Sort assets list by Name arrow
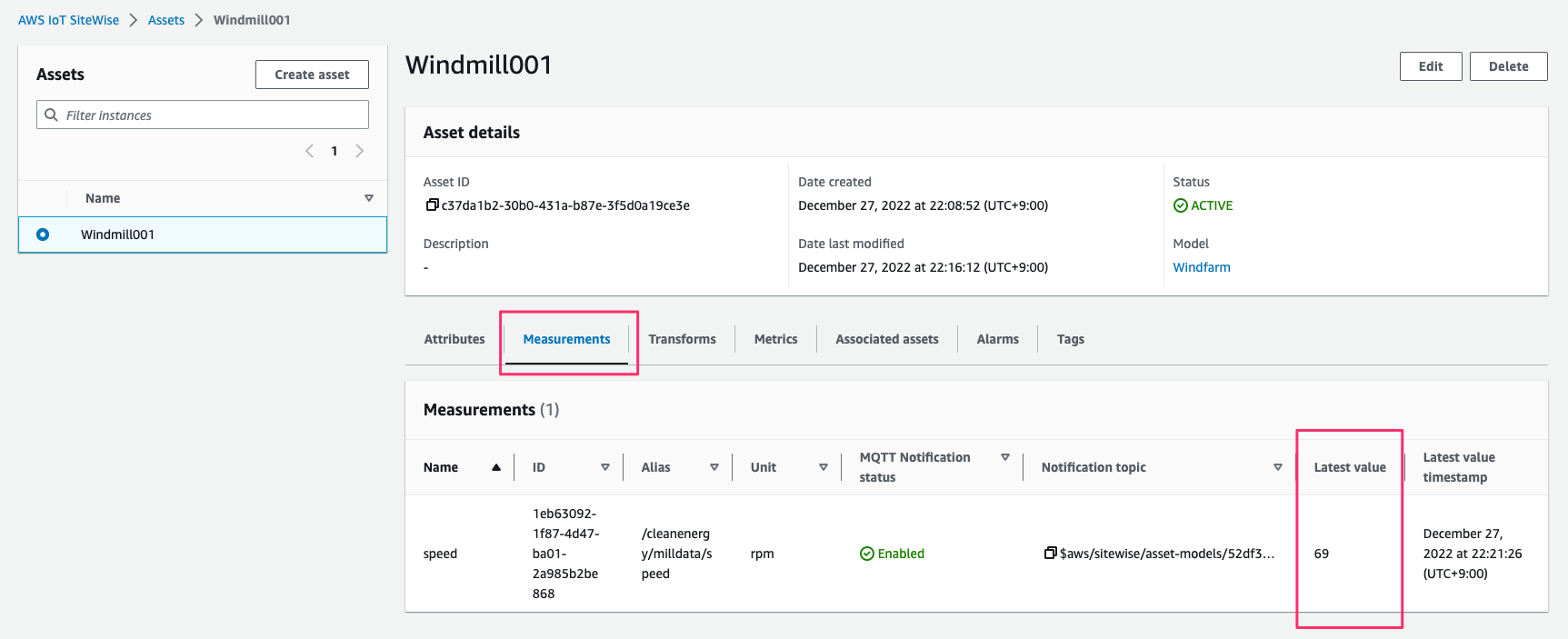The width and height of the screenshot is (1568, 639). pos(369,198)
